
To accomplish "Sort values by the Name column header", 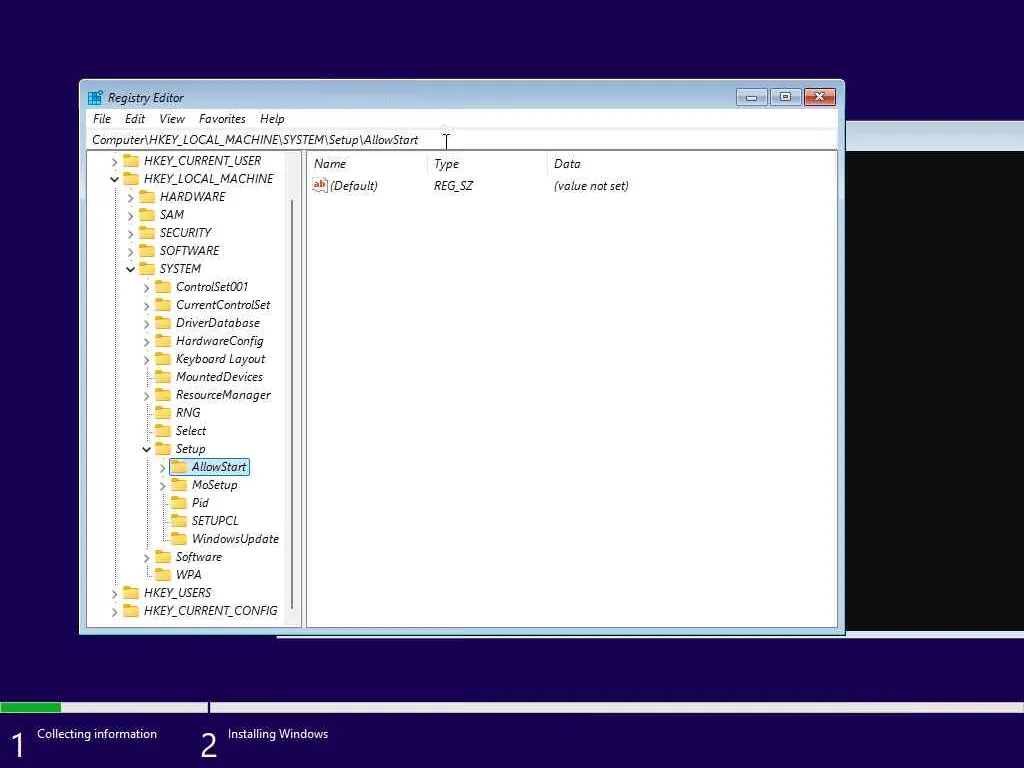I will (368, 164).
